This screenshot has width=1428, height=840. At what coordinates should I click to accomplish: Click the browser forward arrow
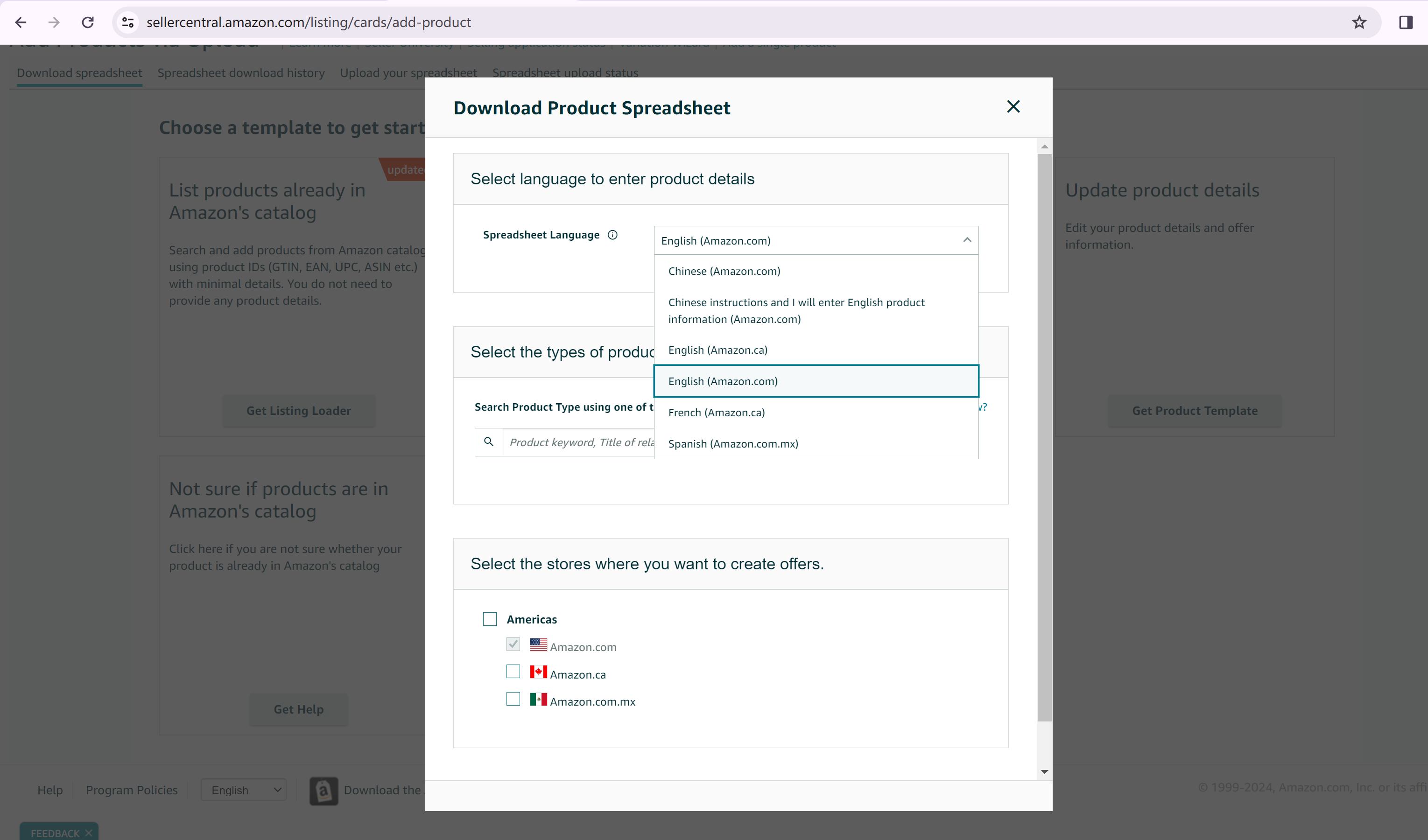54,22
